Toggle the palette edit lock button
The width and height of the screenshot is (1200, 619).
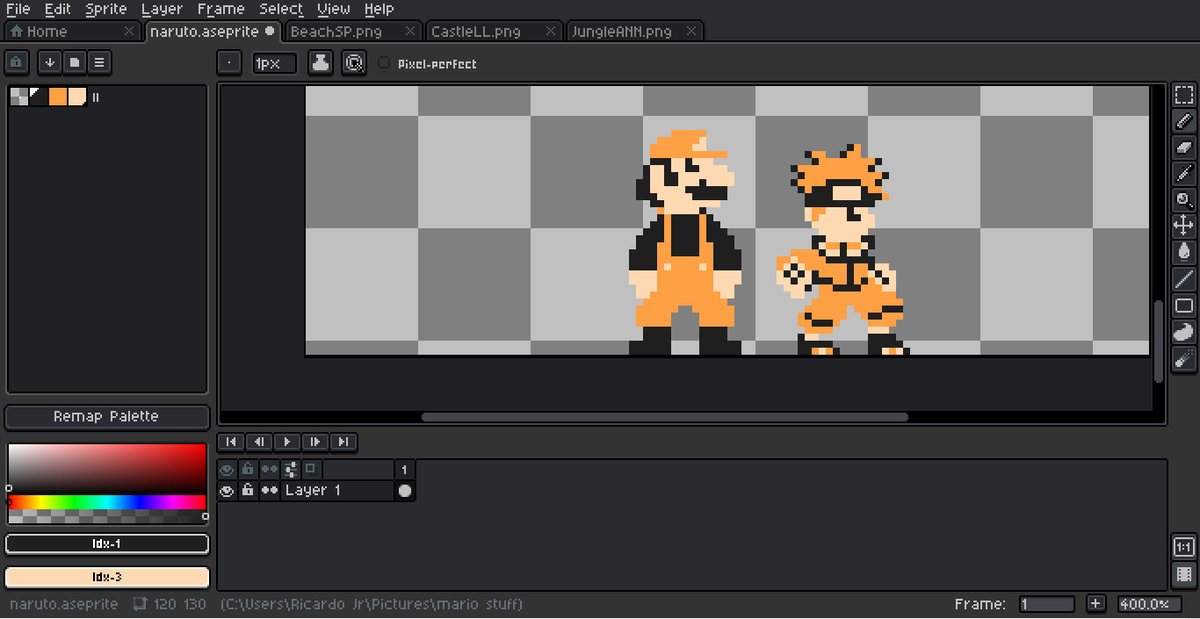17,63
